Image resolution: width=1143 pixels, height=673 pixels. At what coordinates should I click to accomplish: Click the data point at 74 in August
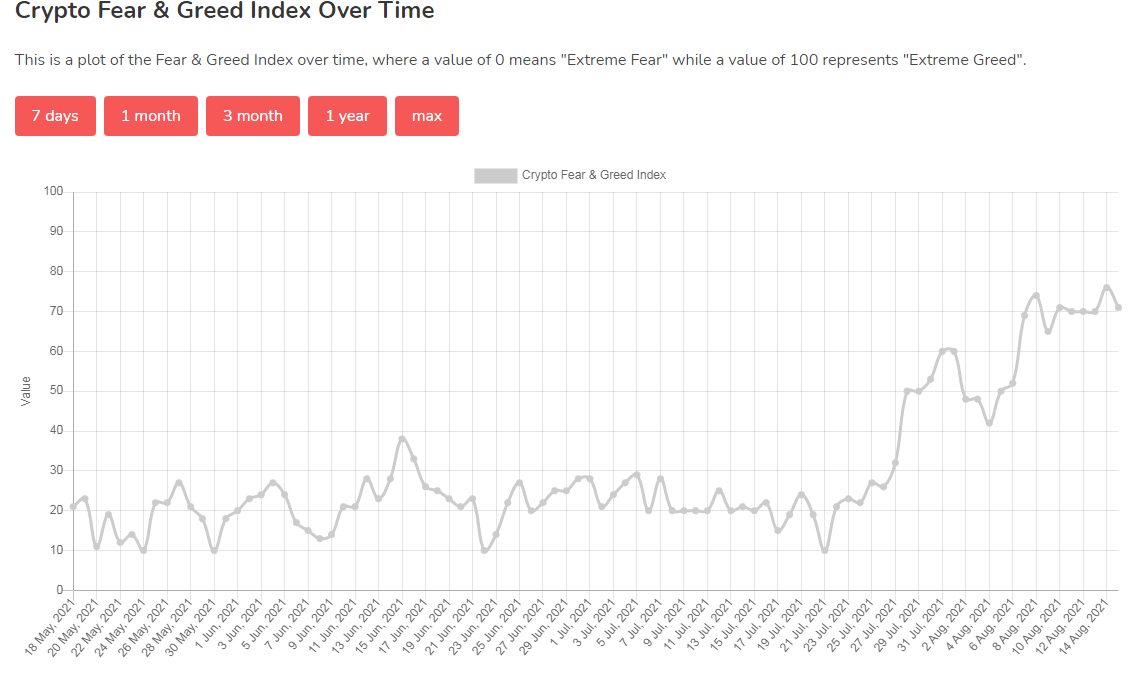coord(1036,296)
